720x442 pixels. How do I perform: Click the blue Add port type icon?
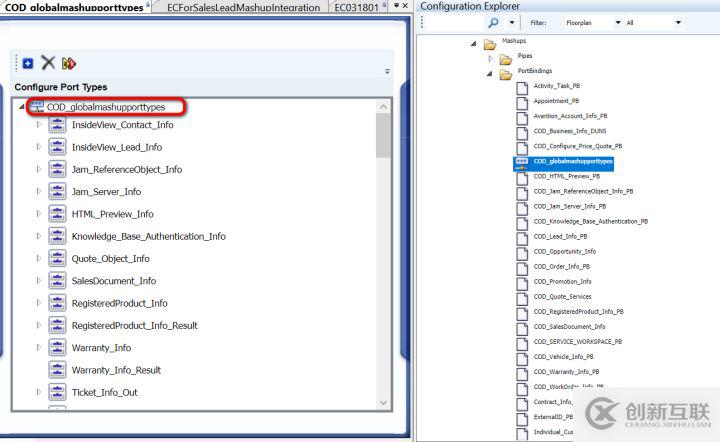pos(28,63)
